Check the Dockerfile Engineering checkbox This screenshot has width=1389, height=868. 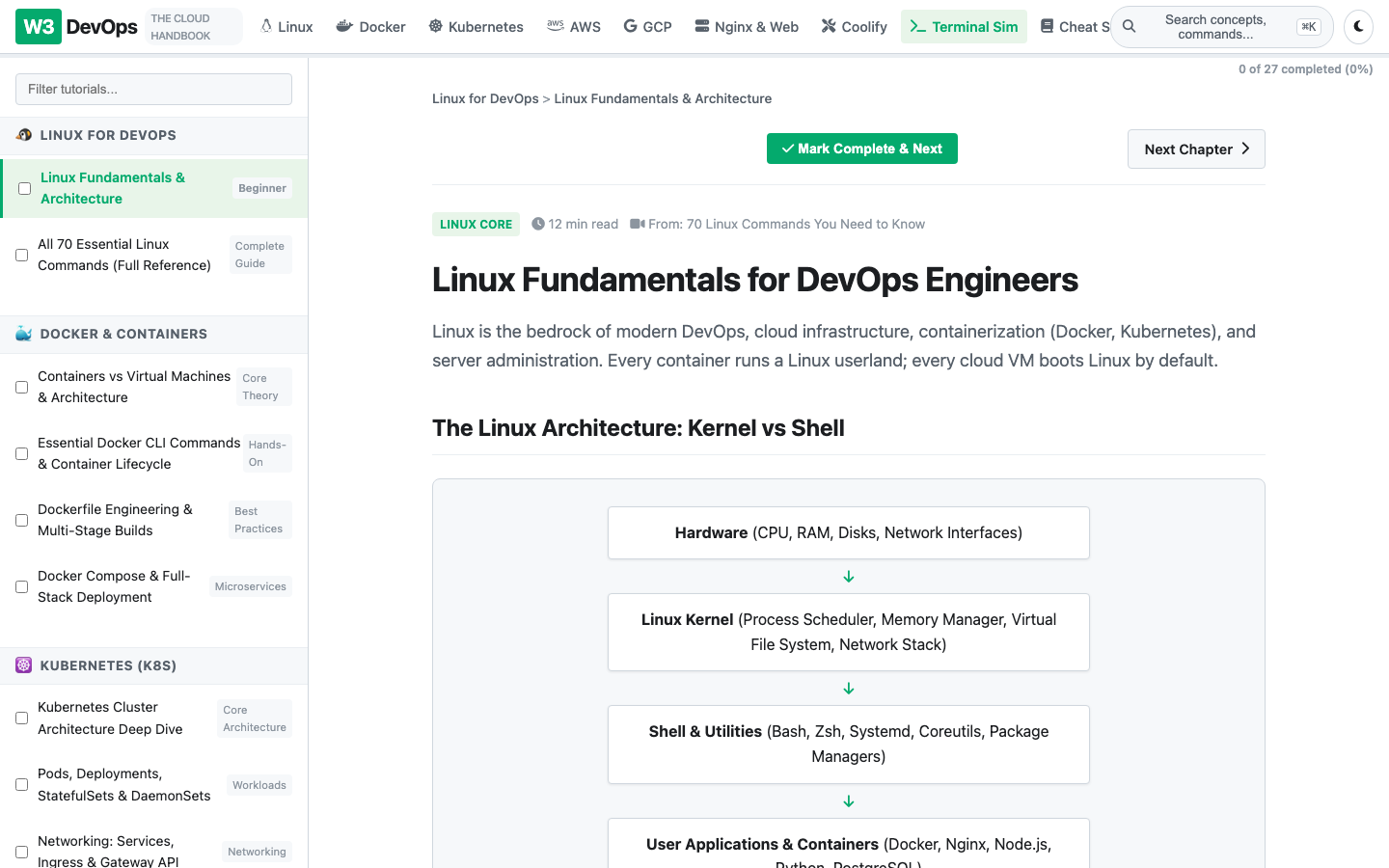[x=21, y=520]
